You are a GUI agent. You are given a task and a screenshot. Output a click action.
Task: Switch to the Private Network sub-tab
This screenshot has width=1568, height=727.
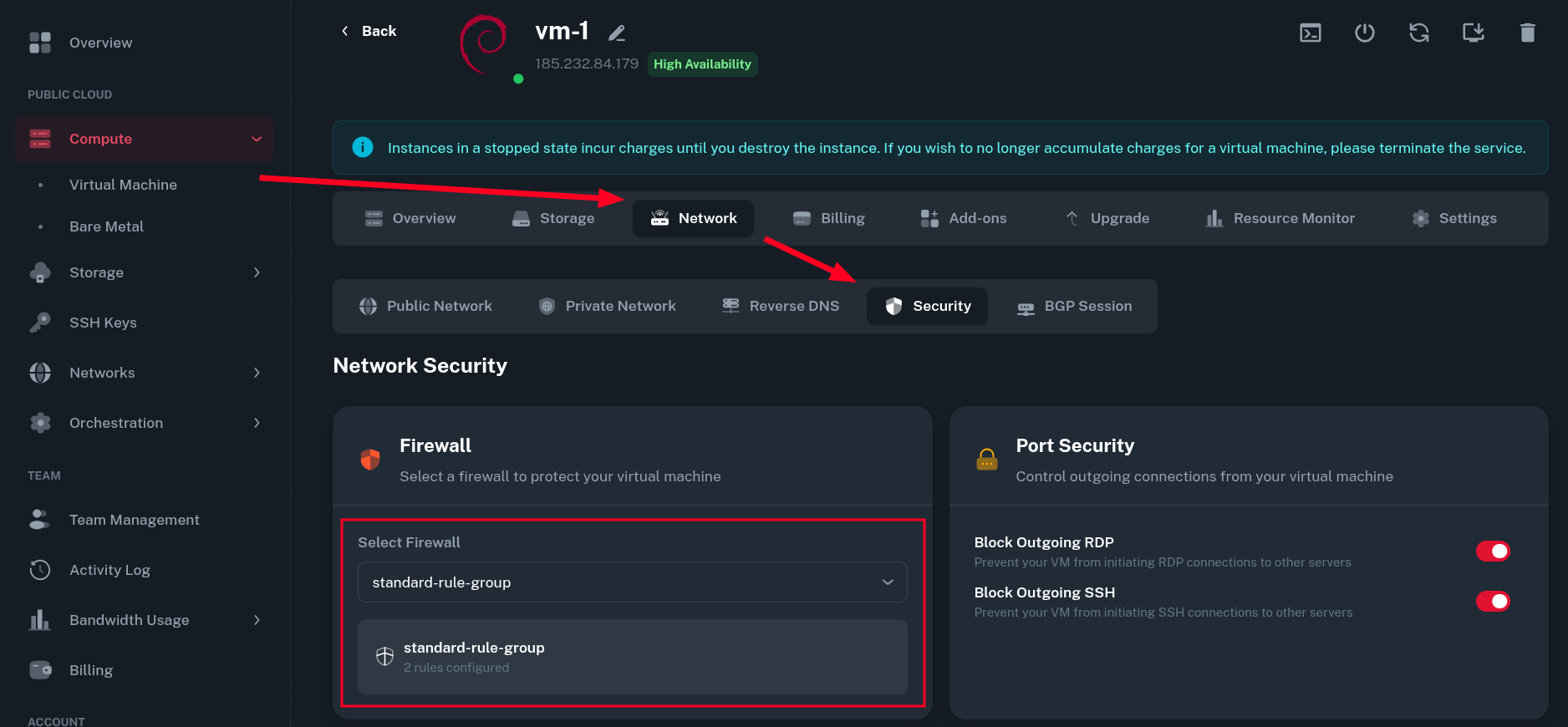coord(608,306)
